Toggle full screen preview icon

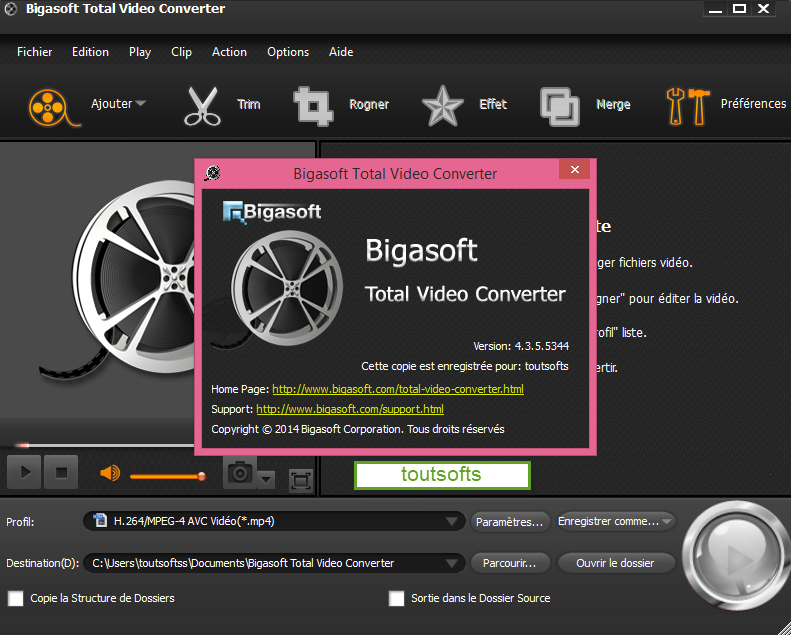pos(301,480)
